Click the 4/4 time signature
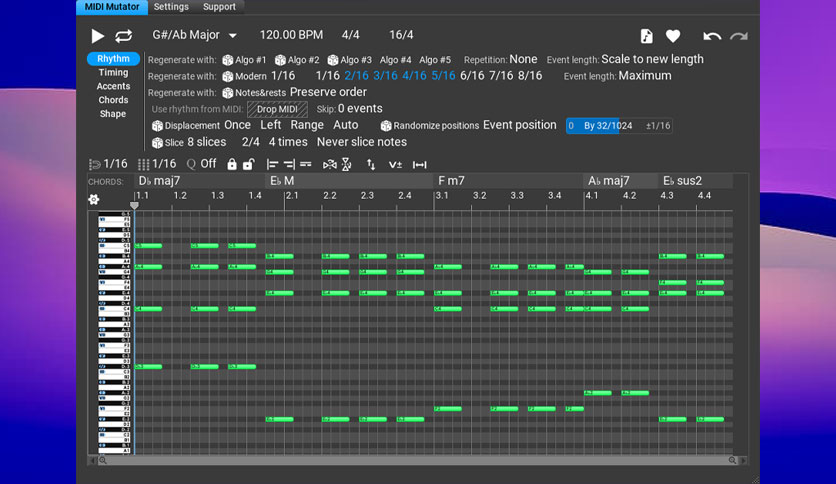The image size is (836, 484). (x=350, y=35)
